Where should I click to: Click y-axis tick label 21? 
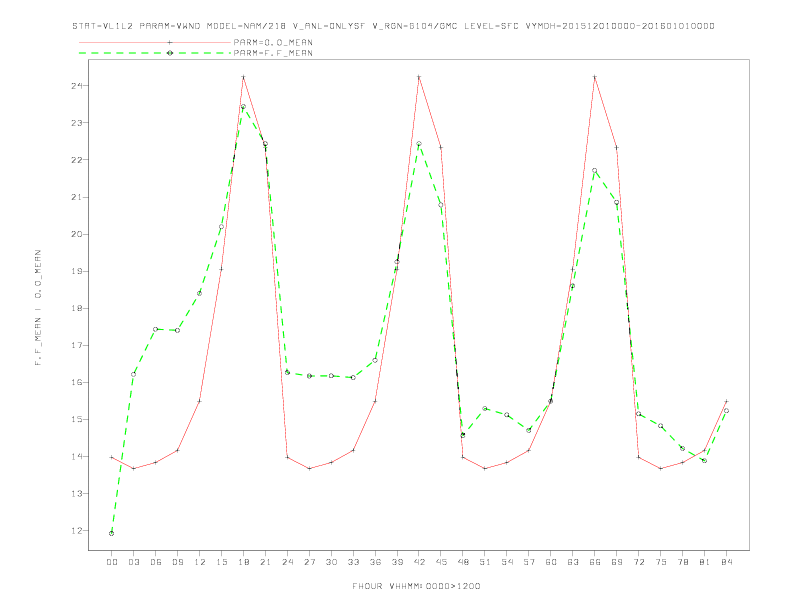[77, 197]
